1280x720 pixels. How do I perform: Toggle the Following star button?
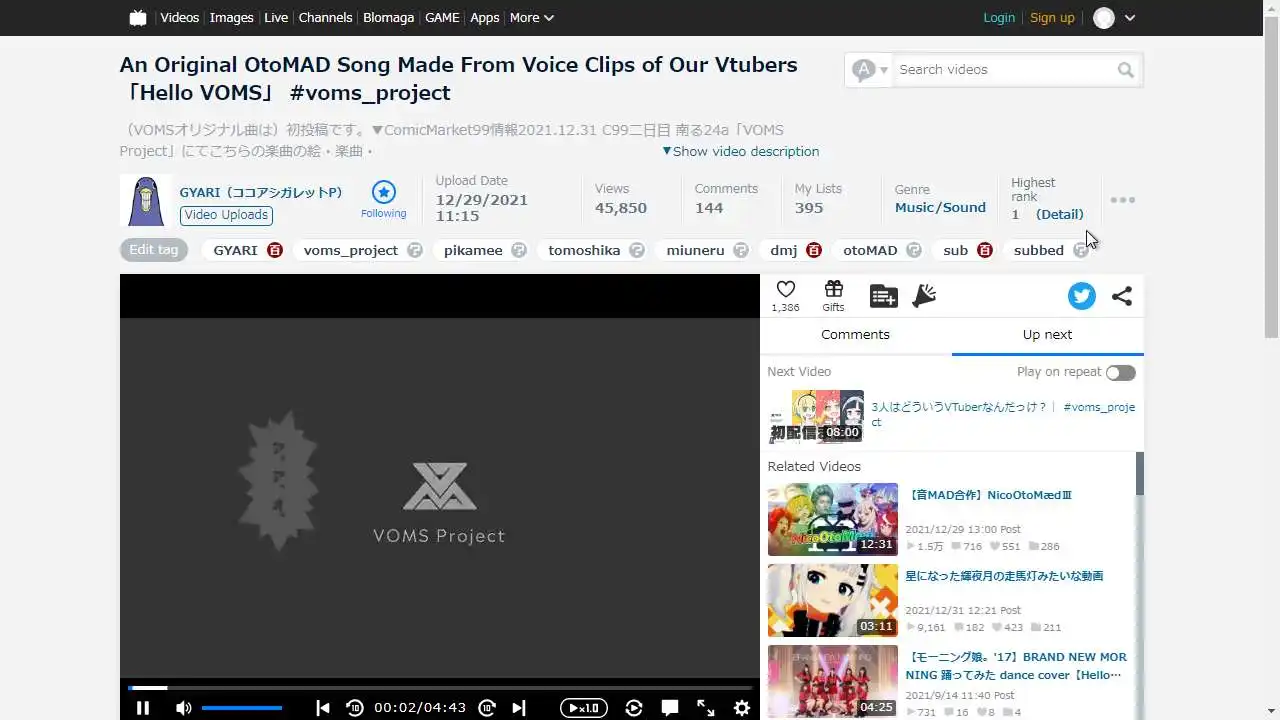coord(384,199)
